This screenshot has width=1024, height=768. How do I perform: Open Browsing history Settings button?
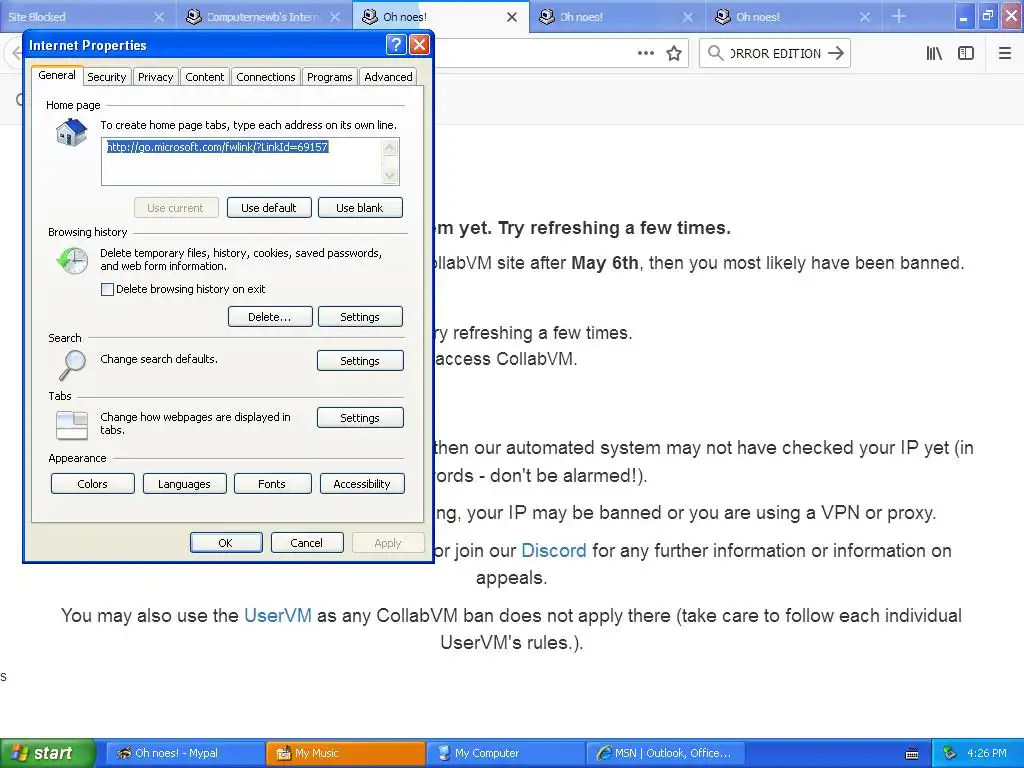pyautogui.click(x=360, y=317)
